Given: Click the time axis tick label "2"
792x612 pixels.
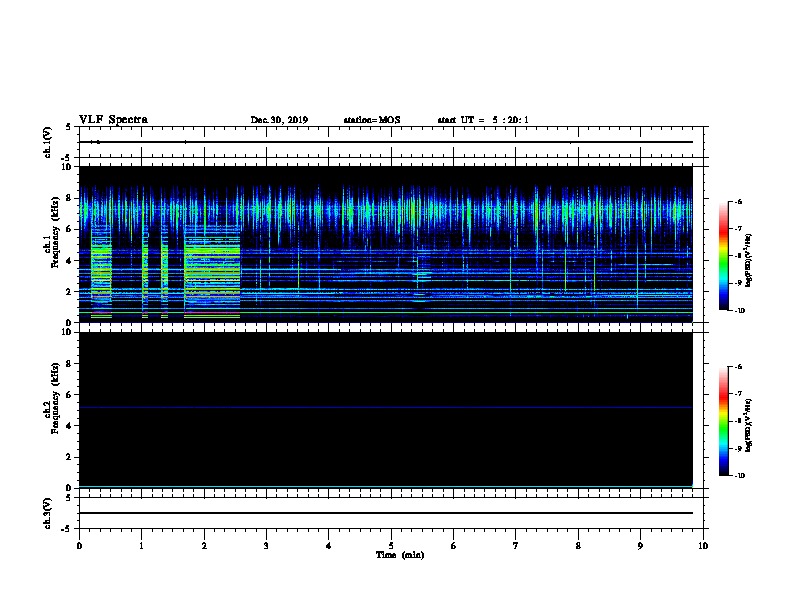Looking at the screenshot, I should click(204, 546).
